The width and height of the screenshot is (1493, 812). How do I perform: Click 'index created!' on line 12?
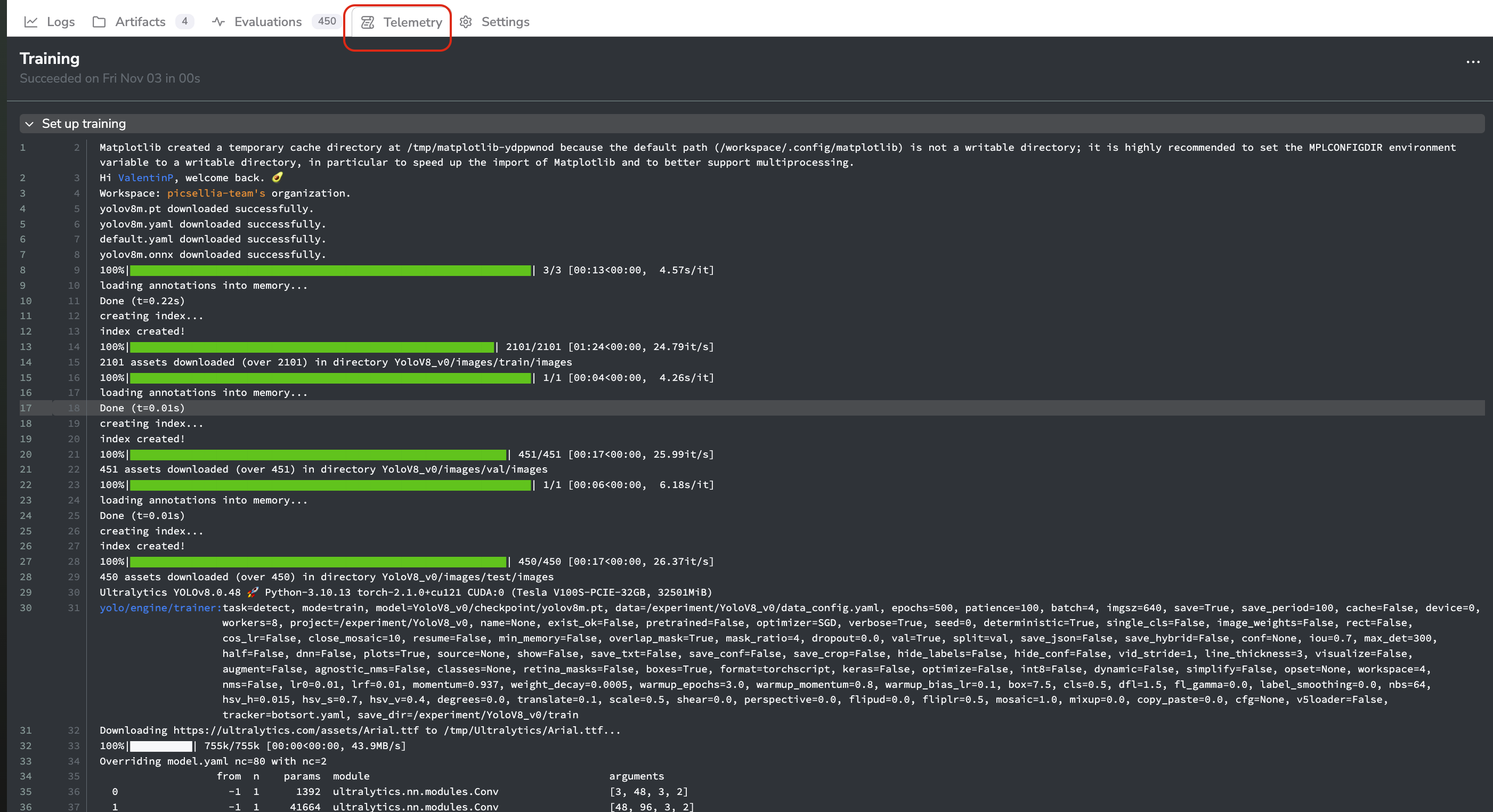[x=142, y=331]
